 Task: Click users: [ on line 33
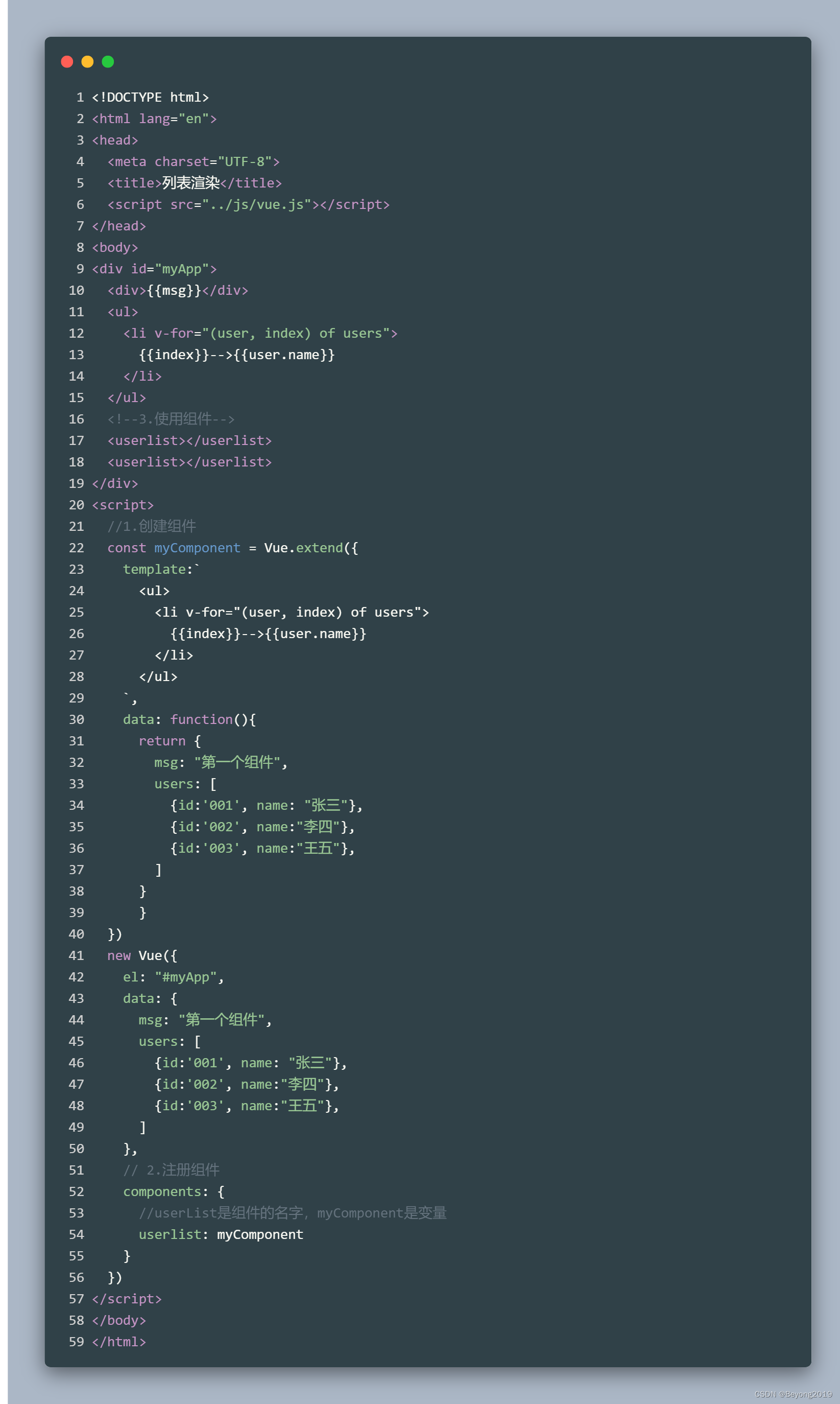(x=186, y=784)
